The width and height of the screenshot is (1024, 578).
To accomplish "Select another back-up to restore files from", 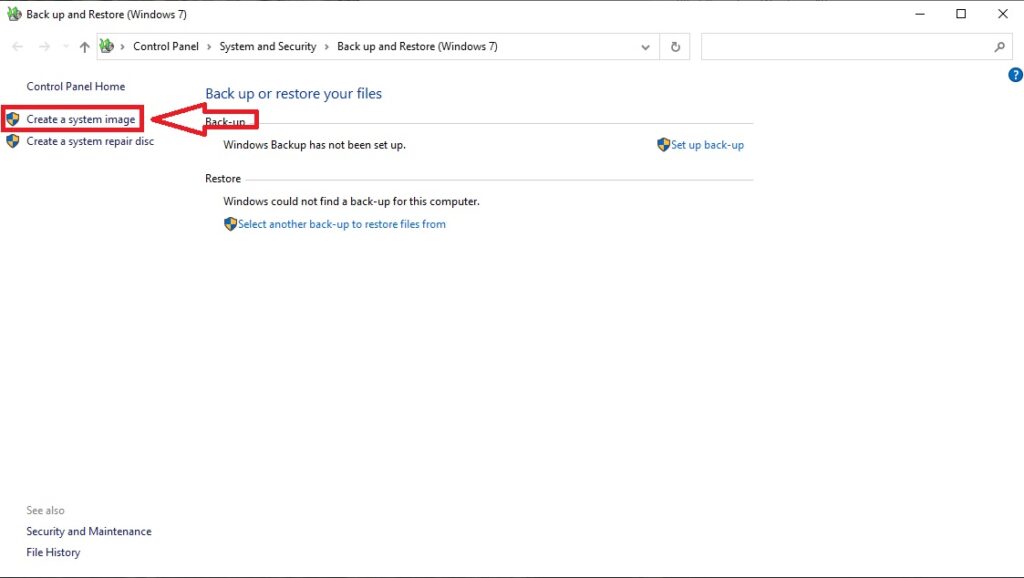I will point(341,225).
